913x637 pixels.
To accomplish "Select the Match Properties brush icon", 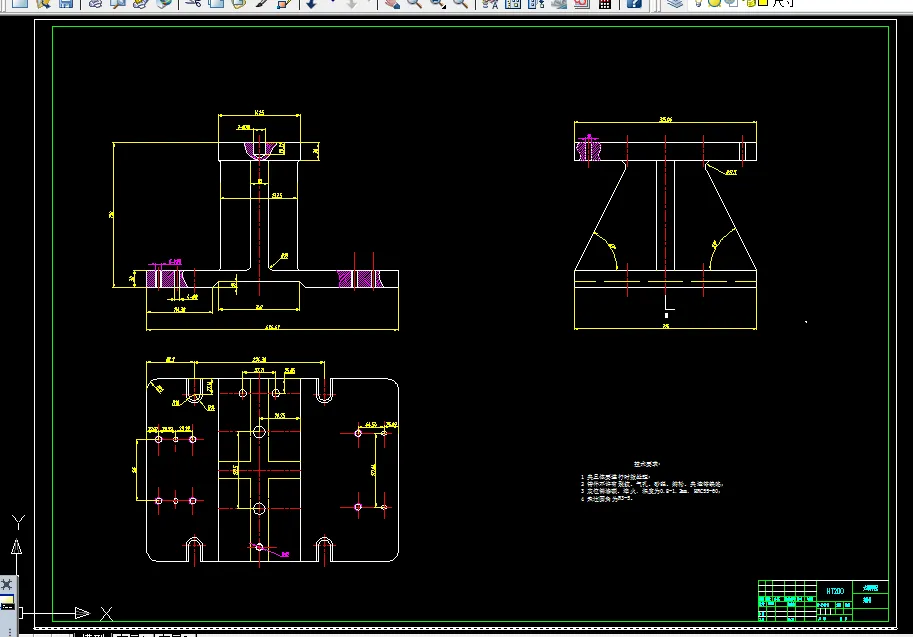I will [x=261, y=3].
